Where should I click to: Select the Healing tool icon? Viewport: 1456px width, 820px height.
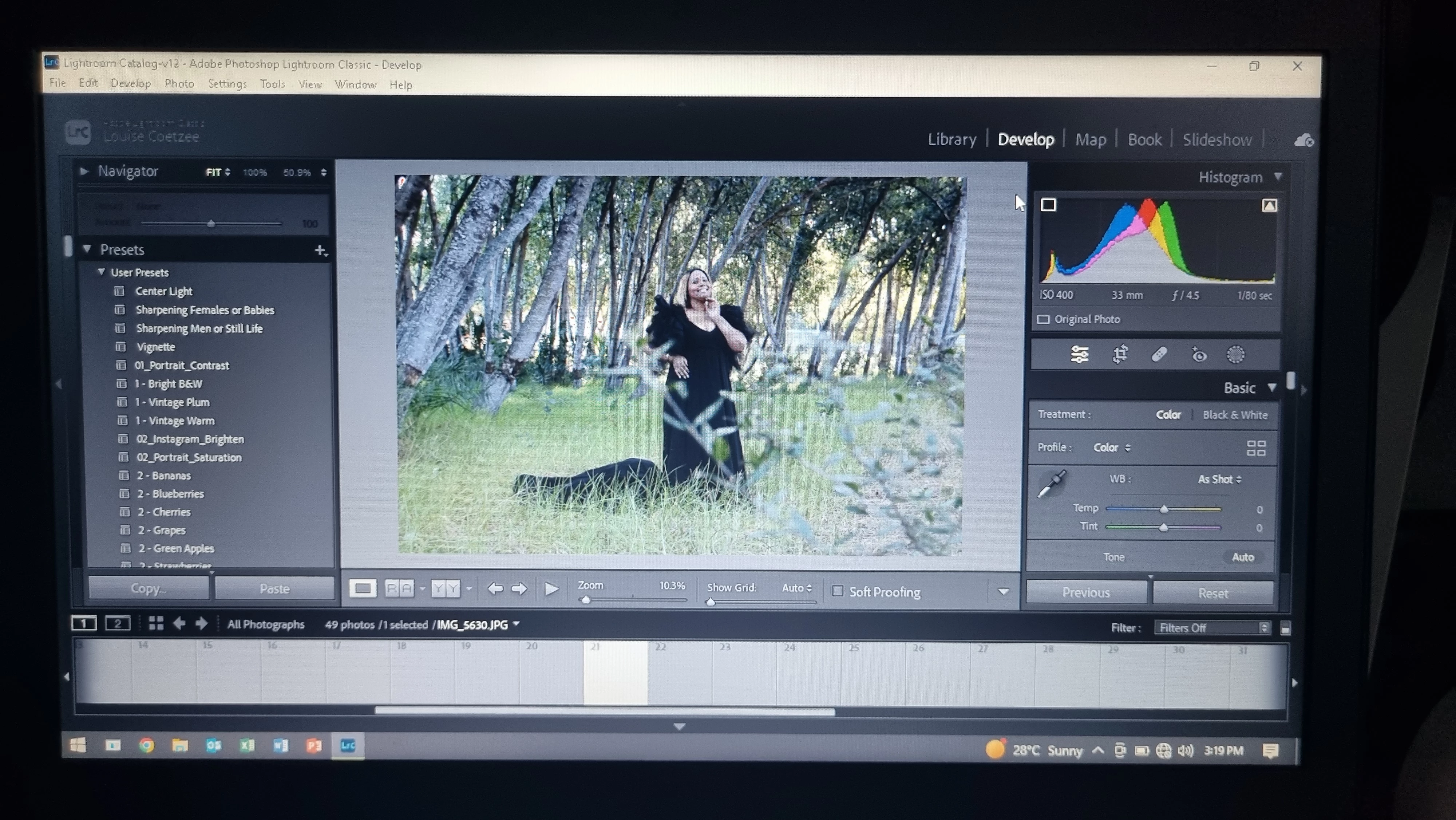click(x=1159, y=355)
